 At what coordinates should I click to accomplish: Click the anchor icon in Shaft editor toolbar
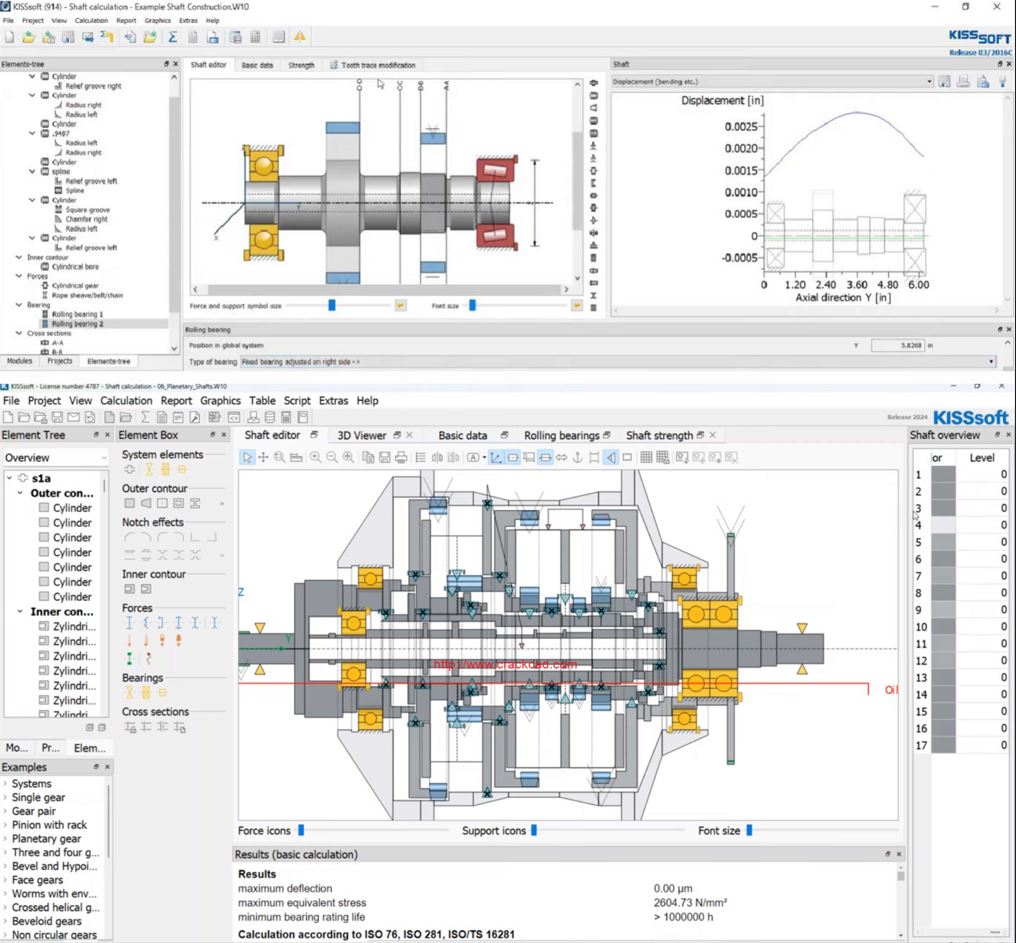coord(577,457)
